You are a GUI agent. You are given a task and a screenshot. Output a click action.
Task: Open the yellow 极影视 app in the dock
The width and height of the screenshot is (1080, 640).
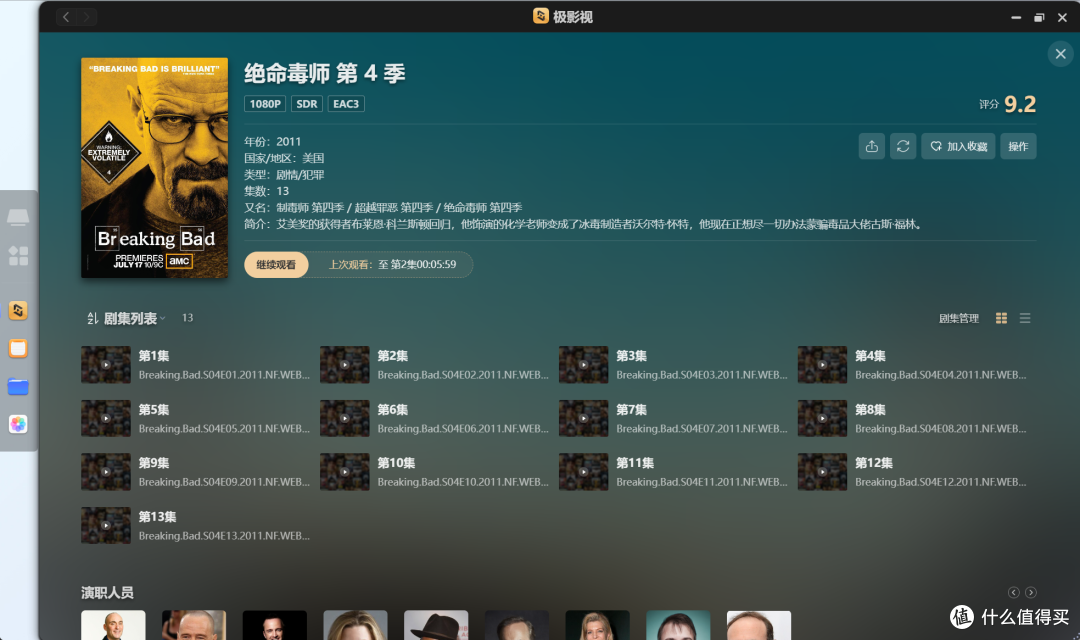coord(18,311)
